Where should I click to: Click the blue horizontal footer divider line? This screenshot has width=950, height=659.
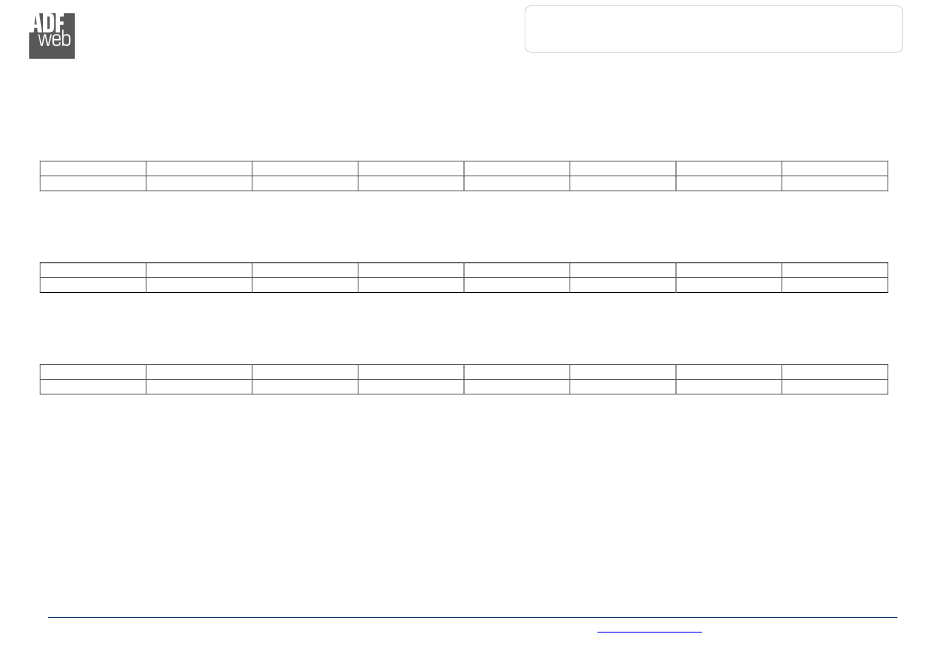pos(473,617)
